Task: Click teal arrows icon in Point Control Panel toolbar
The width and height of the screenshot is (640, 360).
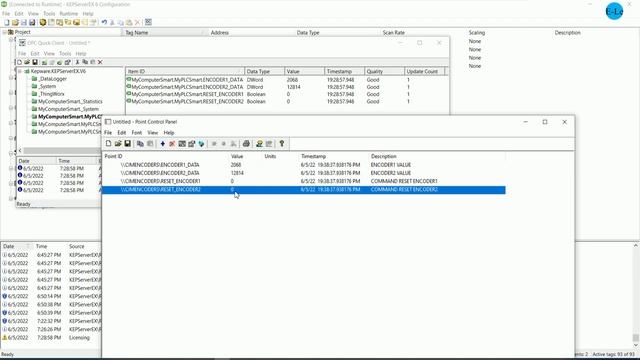Action: click(201, 144)
